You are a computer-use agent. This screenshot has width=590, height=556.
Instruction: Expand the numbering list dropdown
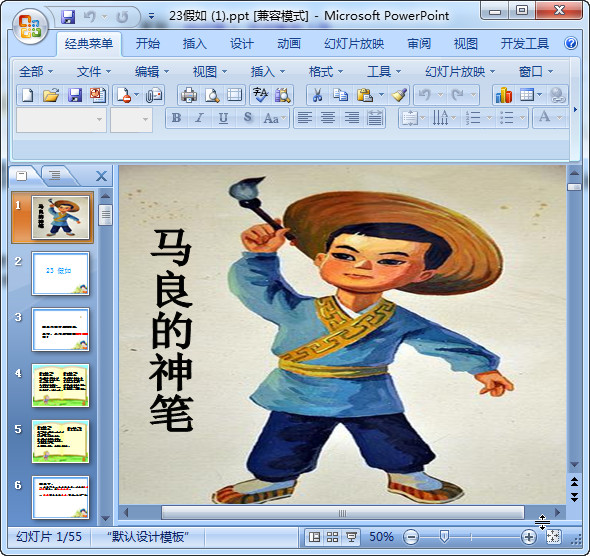[490, 118]
